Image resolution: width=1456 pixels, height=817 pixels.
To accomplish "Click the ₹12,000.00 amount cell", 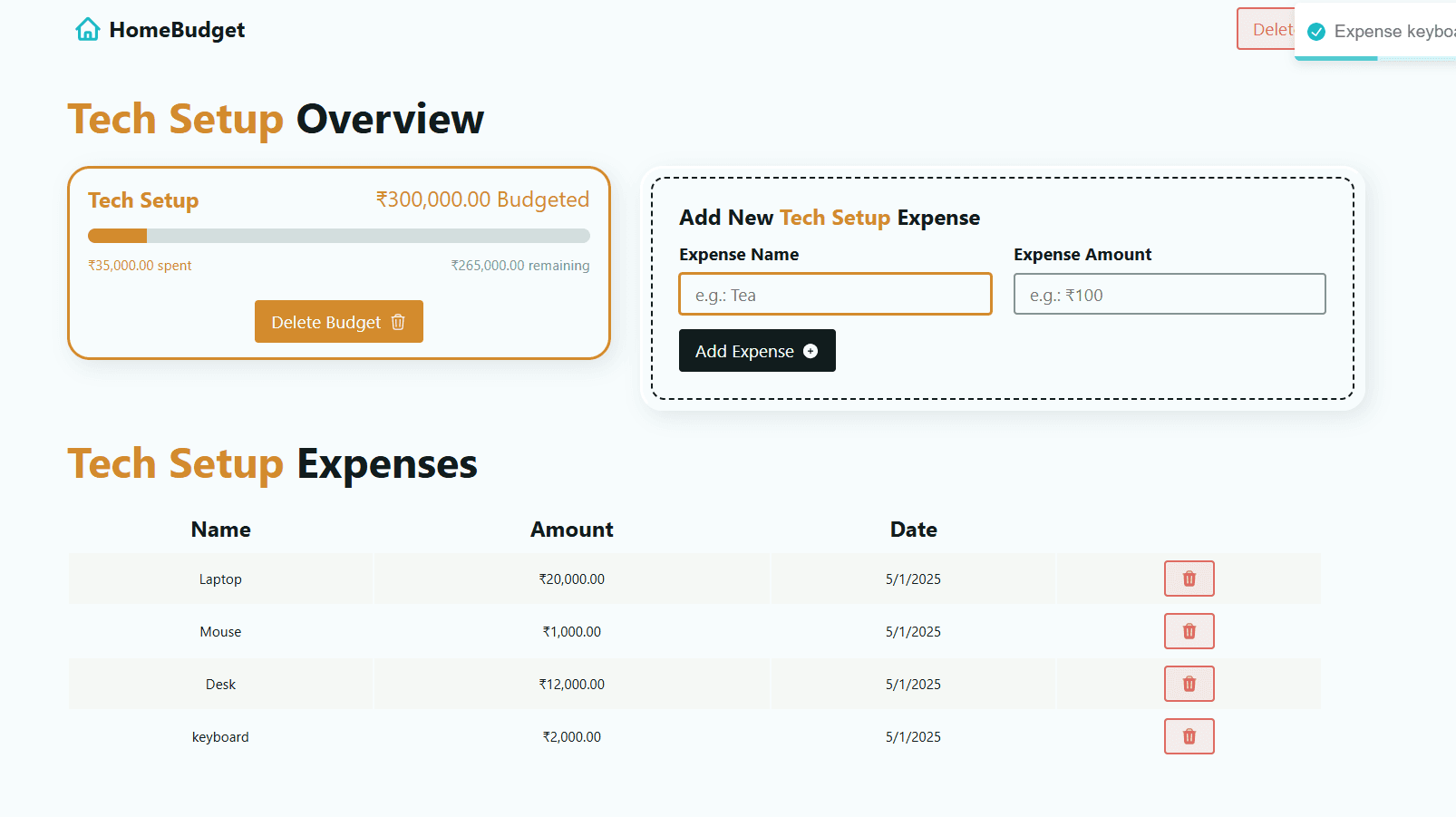I will (x=572, y=684).
